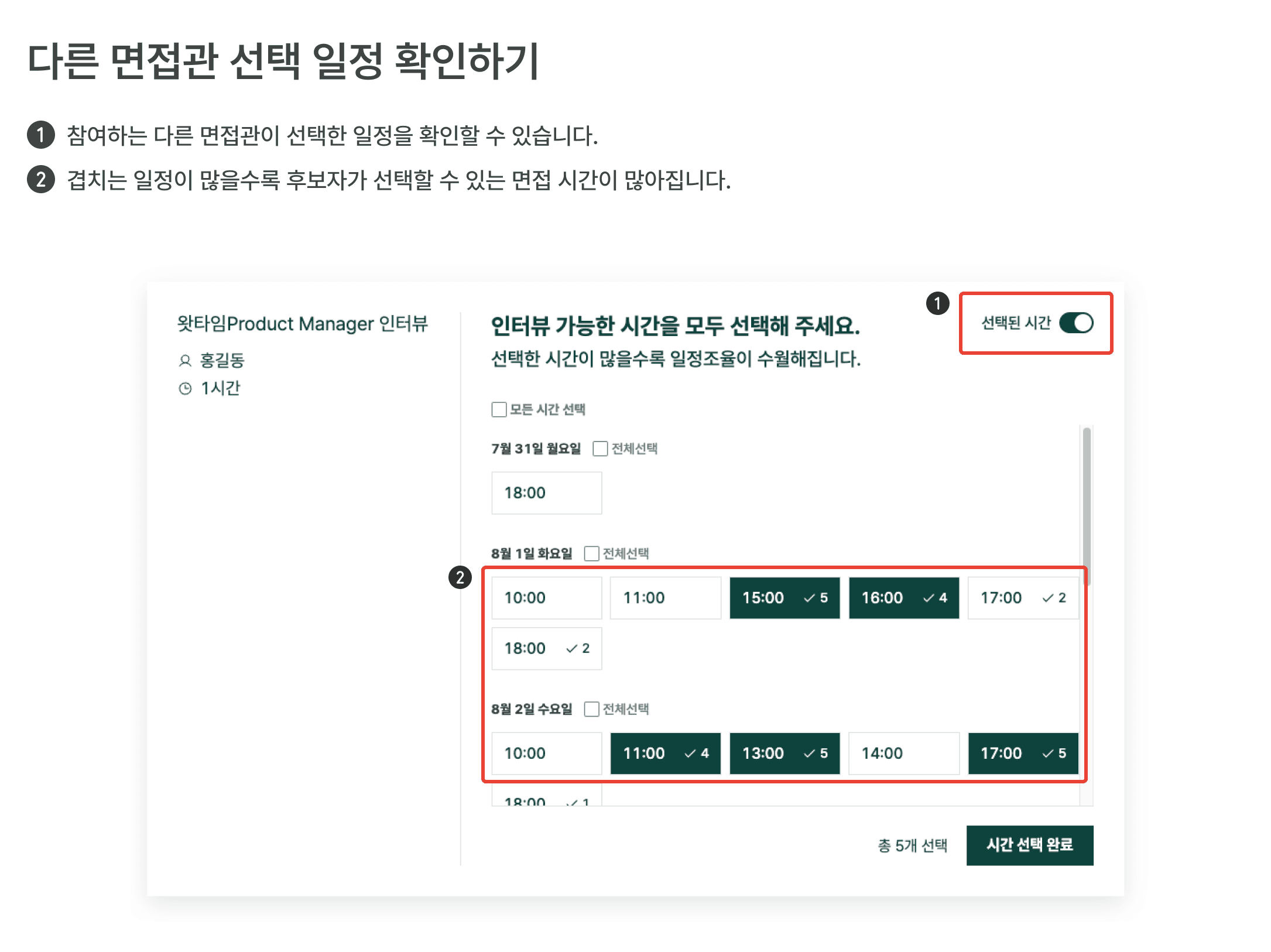Deselect 17:00 slot on 8월 2일

click(1022, 753)
